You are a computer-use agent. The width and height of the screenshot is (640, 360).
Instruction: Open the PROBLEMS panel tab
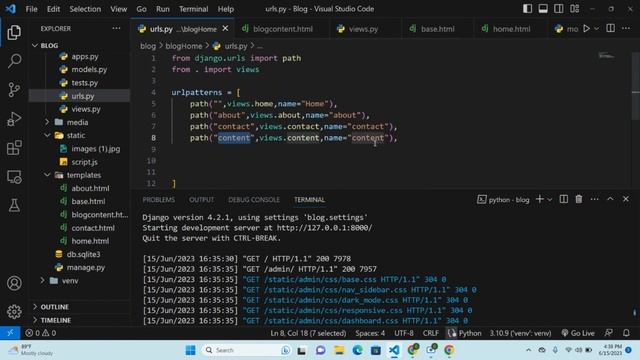(158, 200)
